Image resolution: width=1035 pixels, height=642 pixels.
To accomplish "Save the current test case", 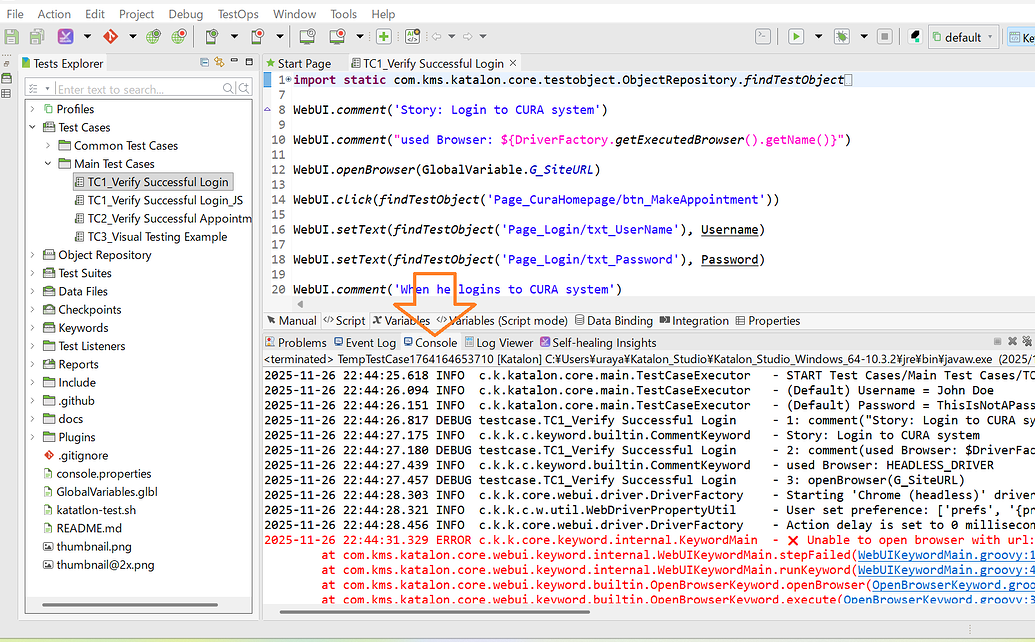I will pos(12,36).
